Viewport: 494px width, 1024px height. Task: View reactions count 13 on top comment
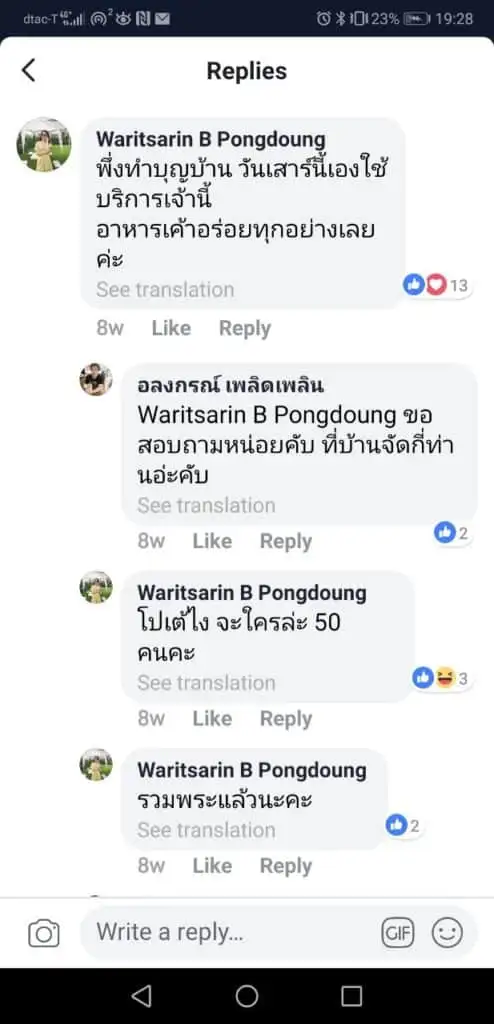click(x=436, y=285)
